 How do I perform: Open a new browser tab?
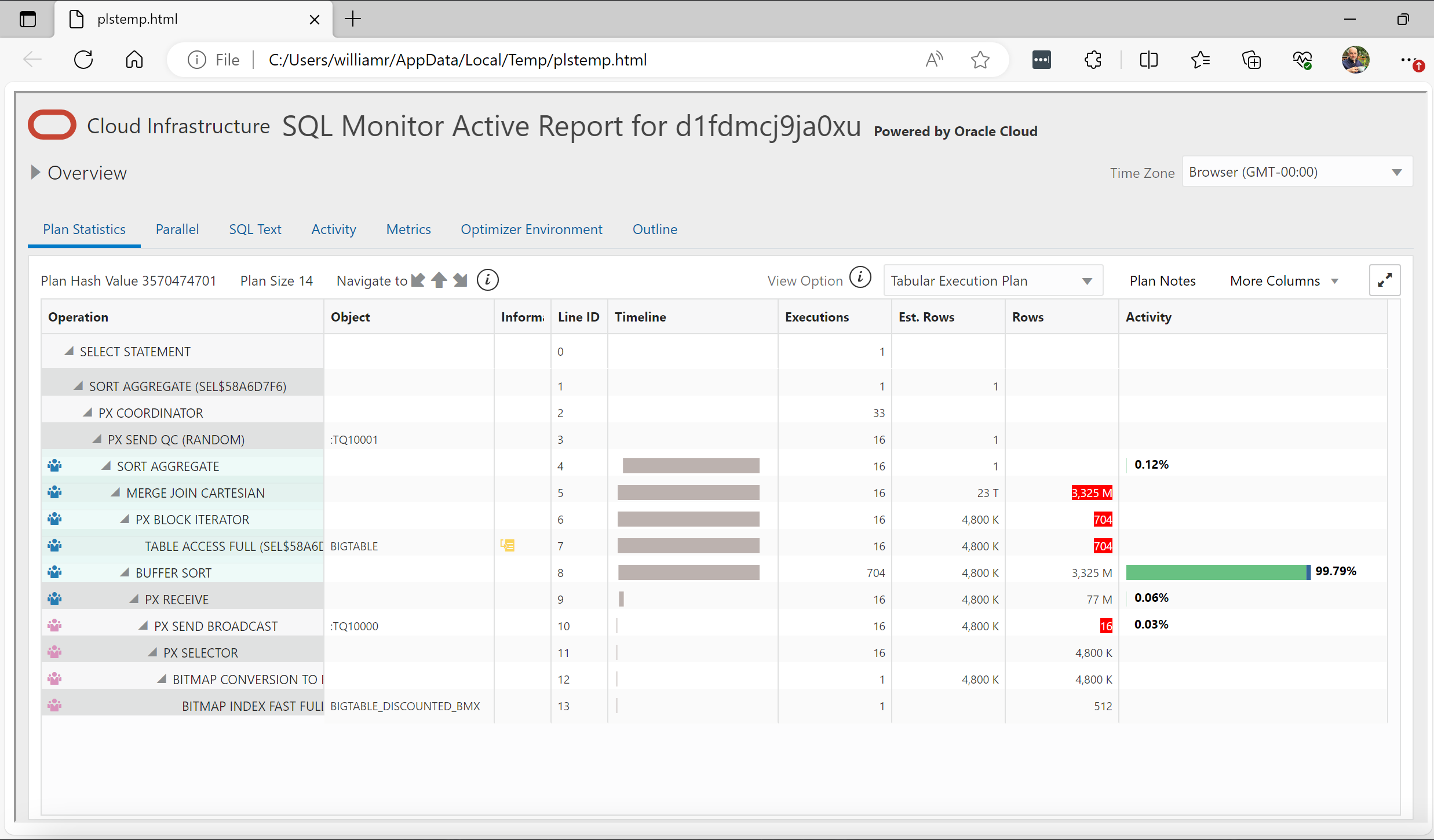(x=352, y=19)
